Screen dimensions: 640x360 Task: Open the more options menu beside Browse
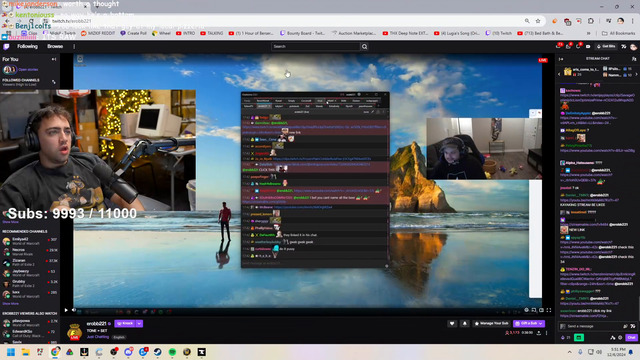[x=74, y=47]
